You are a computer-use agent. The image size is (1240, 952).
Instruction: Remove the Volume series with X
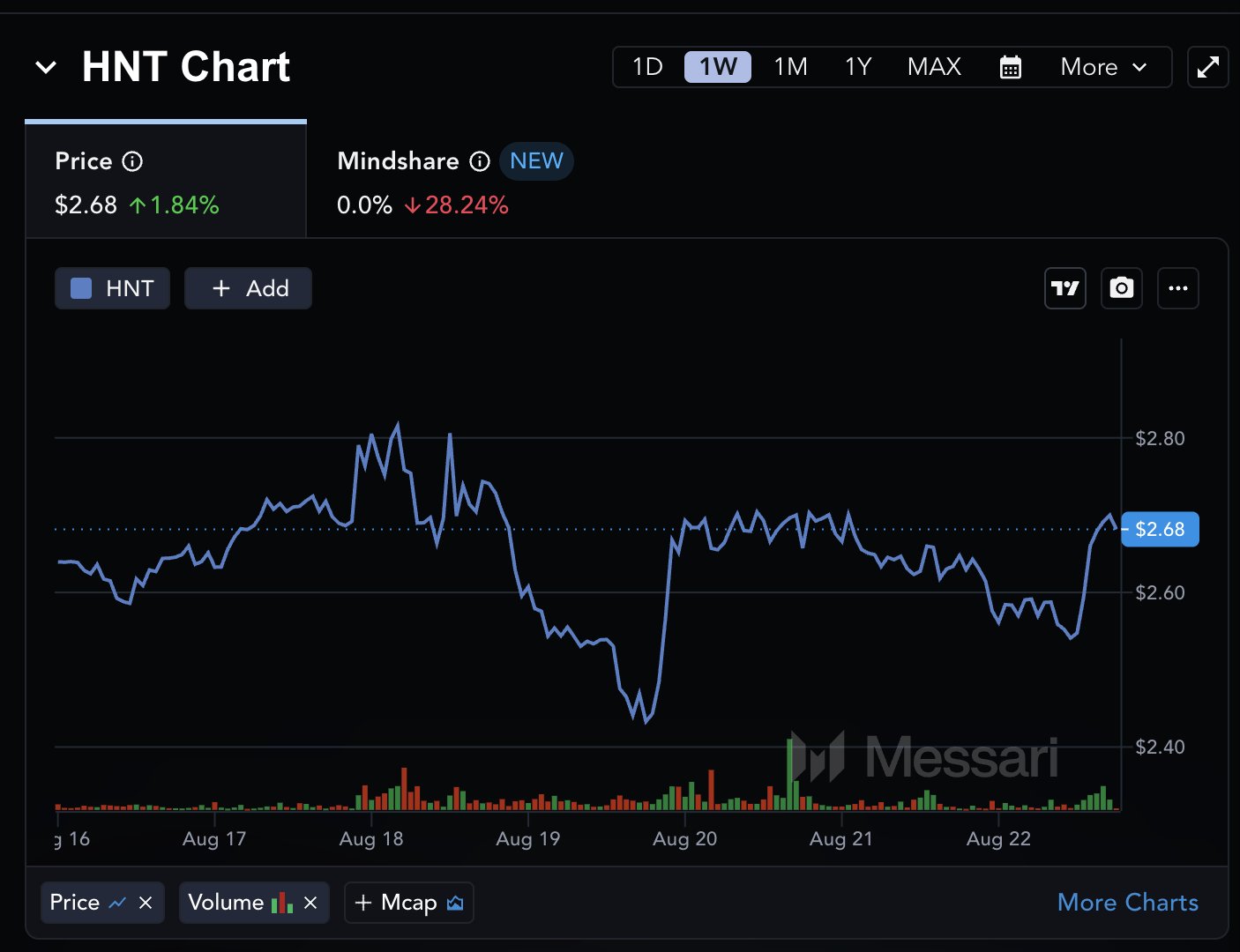(x=310, y=903)
